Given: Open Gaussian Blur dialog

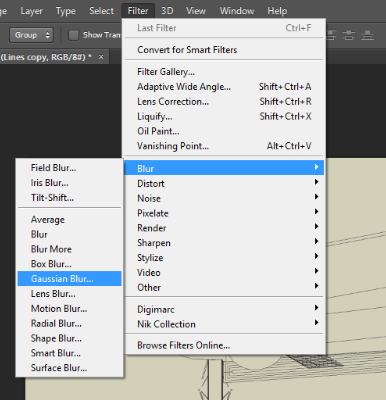Looking at the screenshot, I should [69, 279].
